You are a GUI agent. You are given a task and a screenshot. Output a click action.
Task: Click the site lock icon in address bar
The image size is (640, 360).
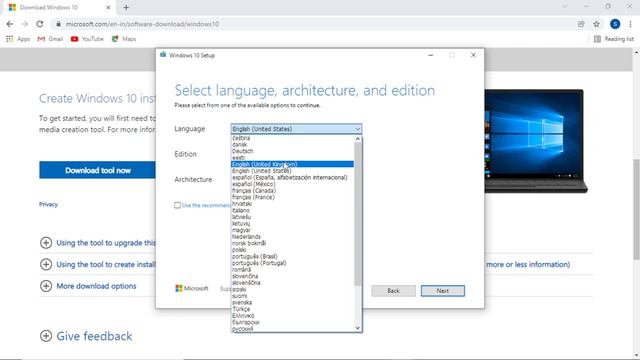(58, 24)
